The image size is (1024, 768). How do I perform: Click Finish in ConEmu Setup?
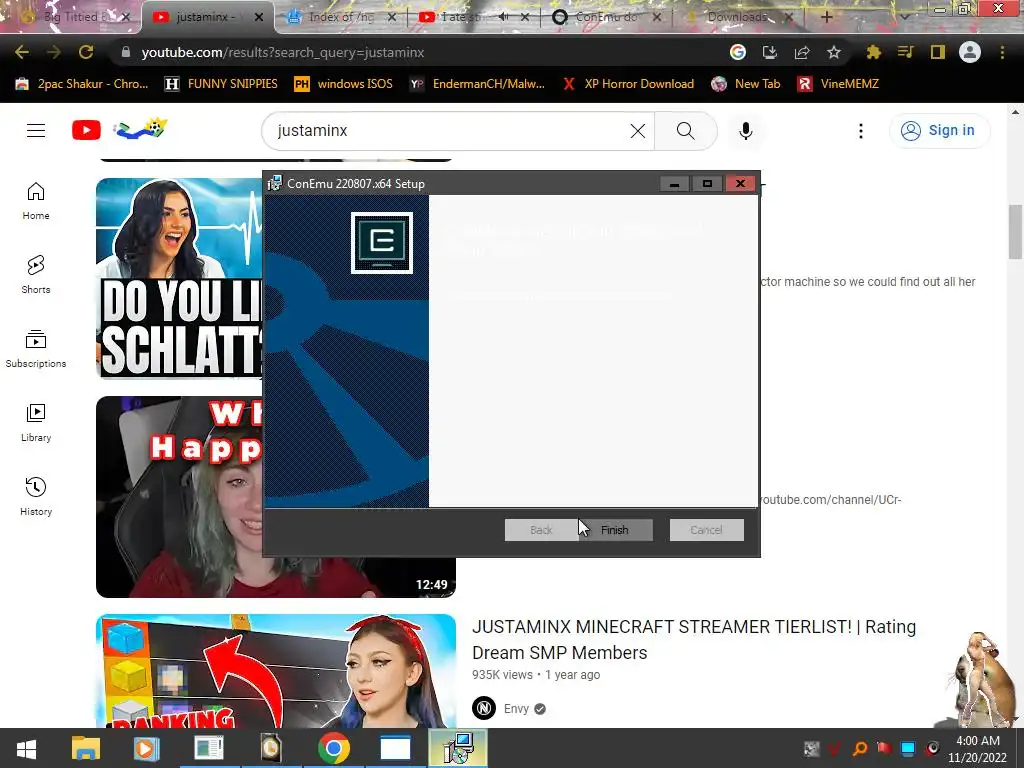pyautogui.click(x=615, y=530)
